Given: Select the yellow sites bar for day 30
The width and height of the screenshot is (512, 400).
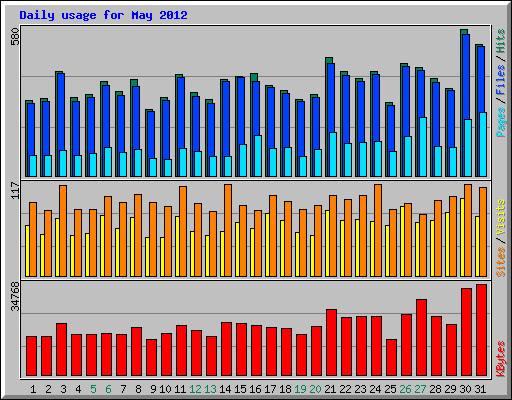Looking at the screenshot, I should click(x=462, y=237).
